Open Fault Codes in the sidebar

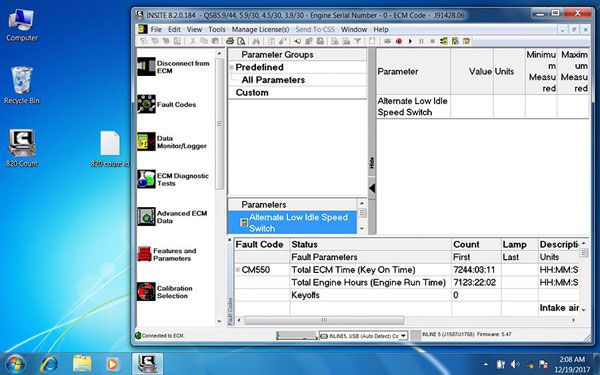tap(167, 104)
